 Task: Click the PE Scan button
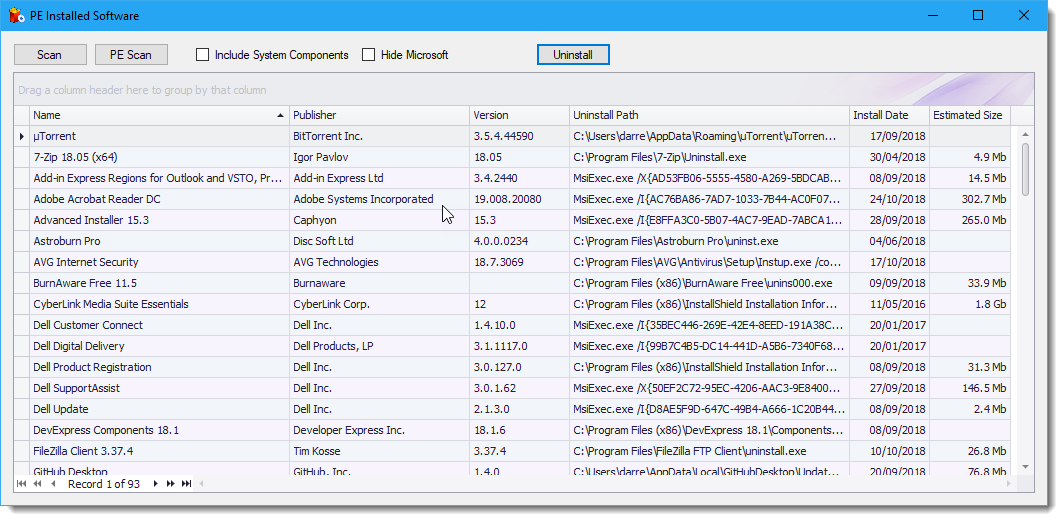(131, 55)
